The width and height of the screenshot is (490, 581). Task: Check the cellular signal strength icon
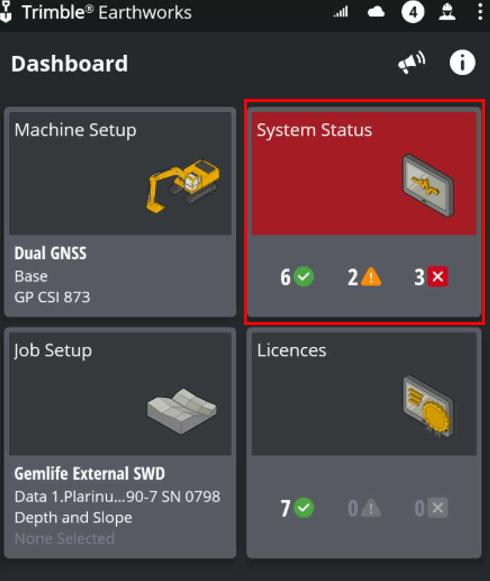click(x=341, y=13)
